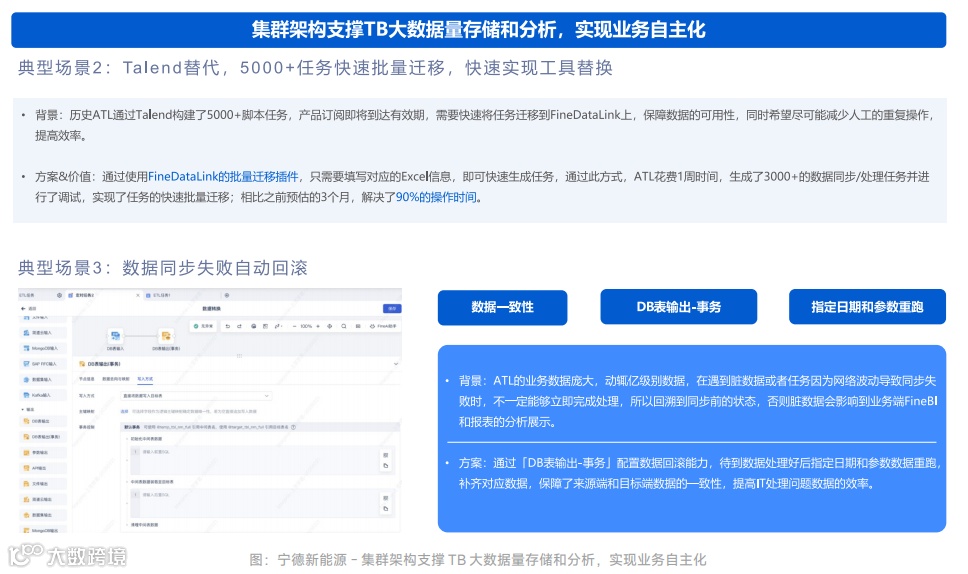Pick Kafka输入 operator in sidebar
Viewport: 968px width, 574px height.
pyautogui.click(x=41, y=395)
